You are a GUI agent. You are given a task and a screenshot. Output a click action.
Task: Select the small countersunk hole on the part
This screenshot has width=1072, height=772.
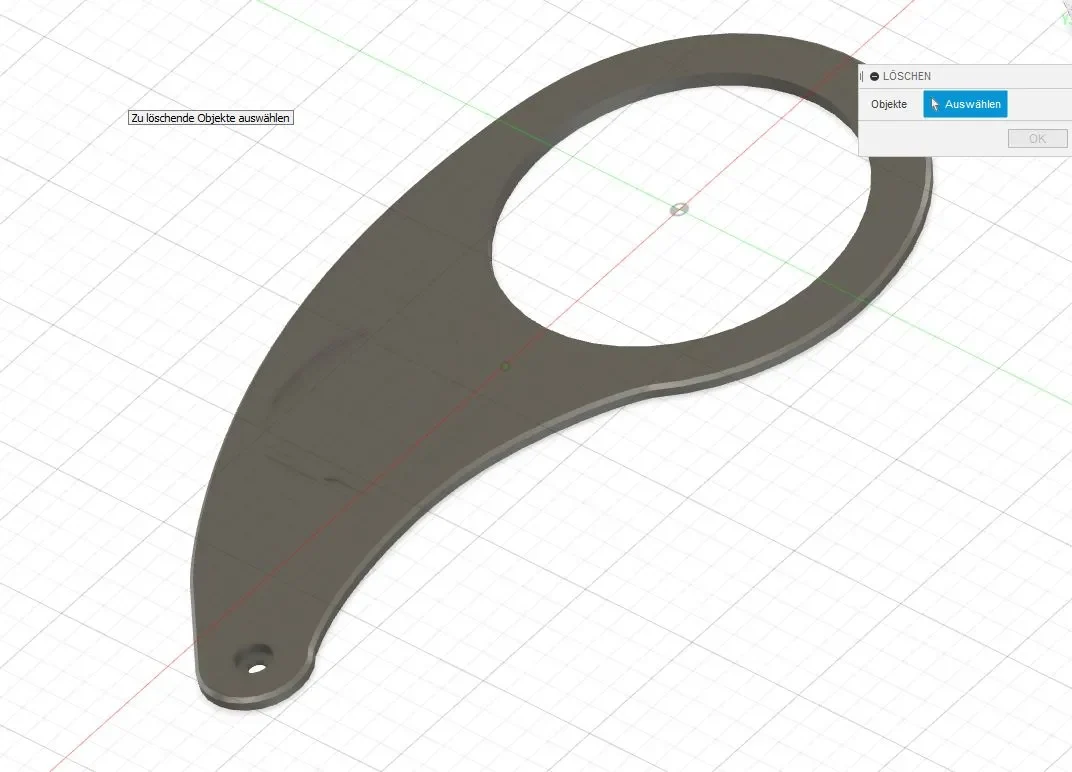tap(253, 658)
